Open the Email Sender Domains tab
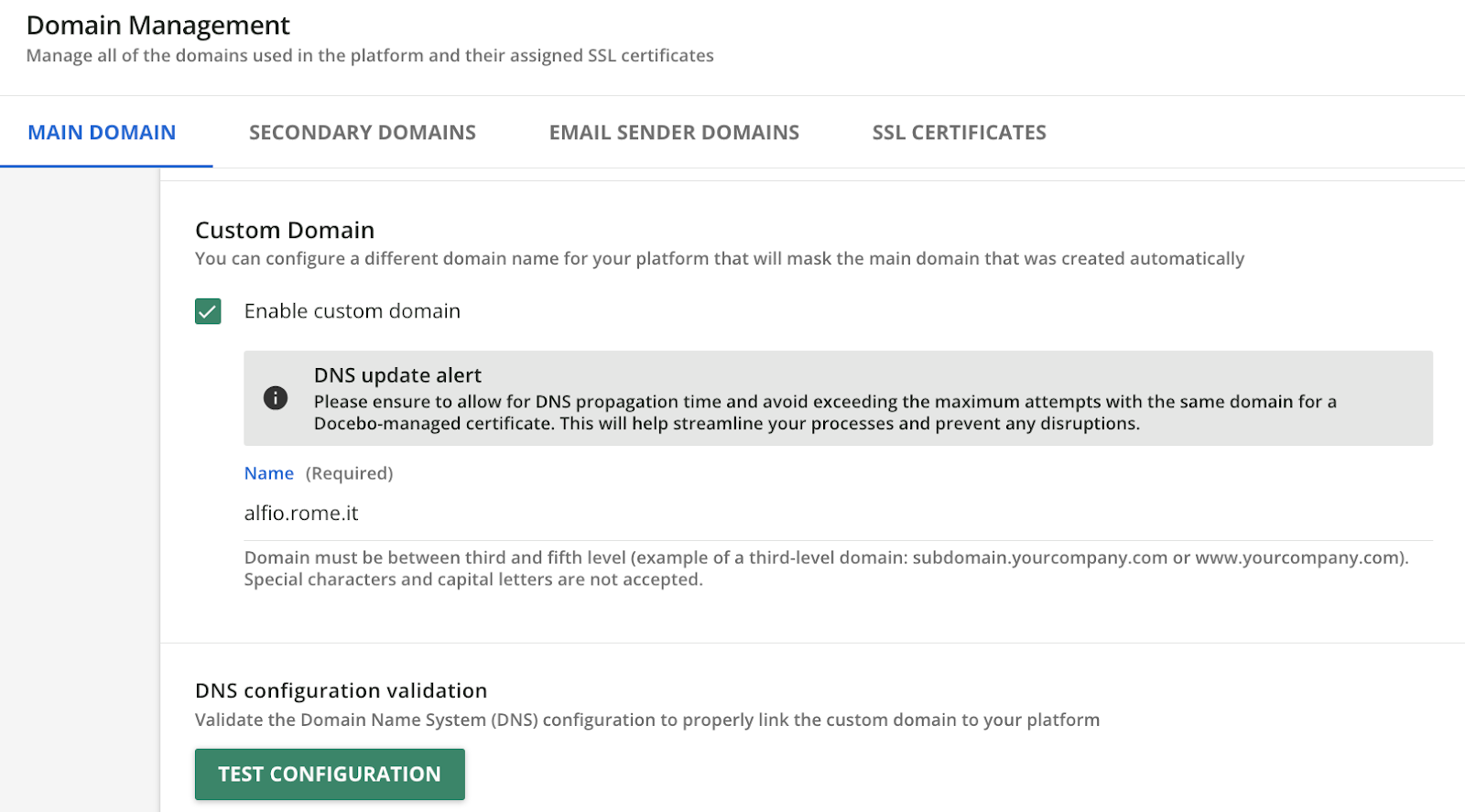 coord(674,133)
